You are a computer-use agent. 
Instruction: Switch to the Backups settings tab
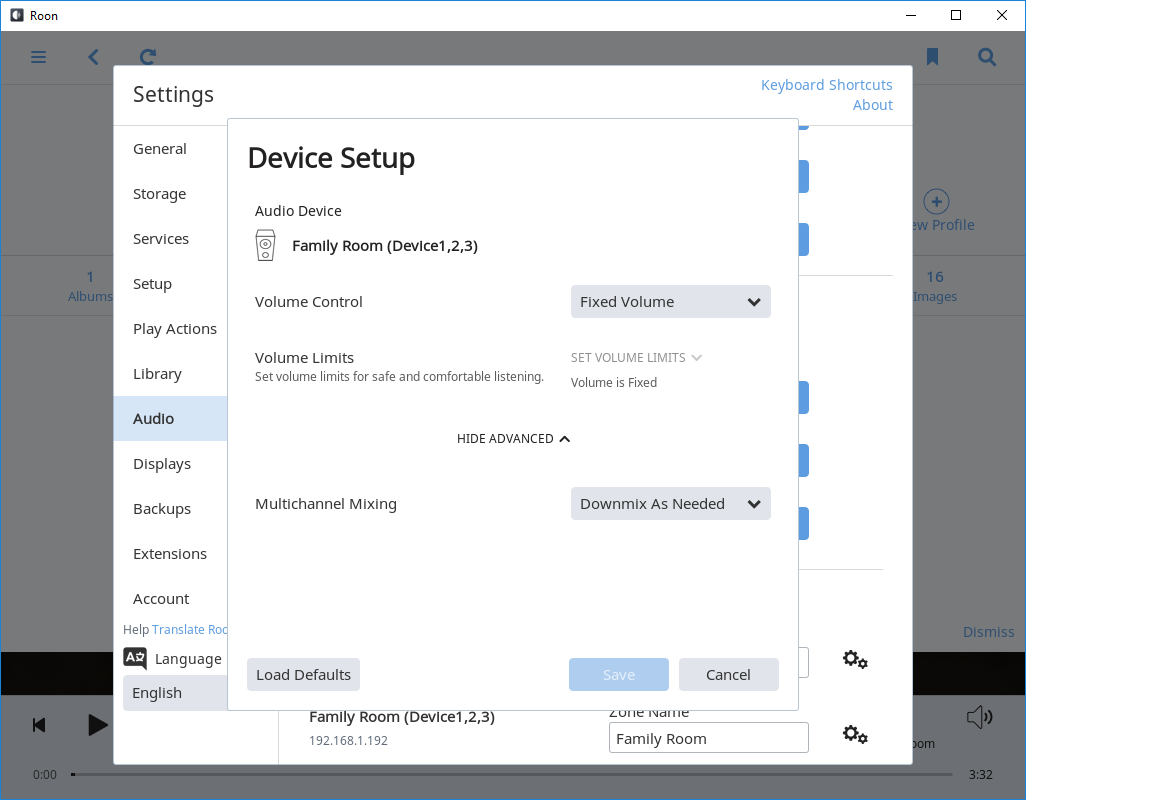170,509
